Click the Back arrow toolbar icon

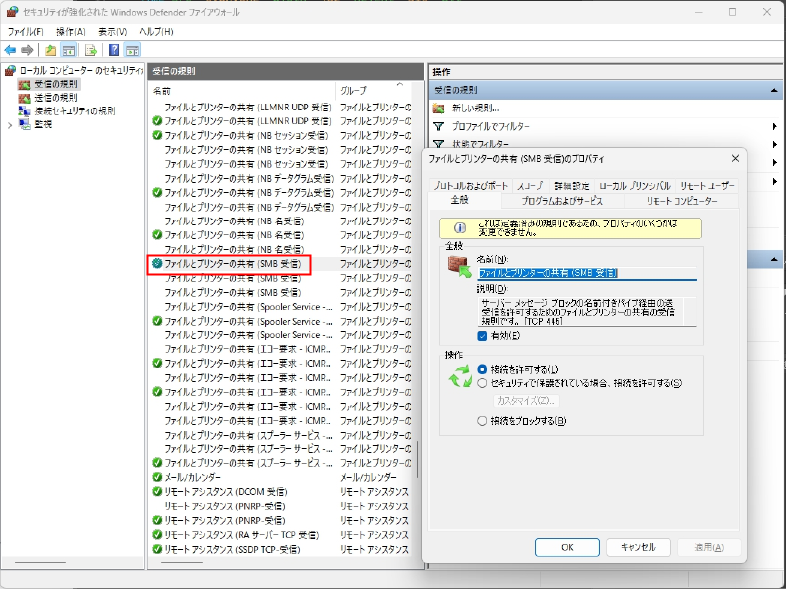click(10, 50)
